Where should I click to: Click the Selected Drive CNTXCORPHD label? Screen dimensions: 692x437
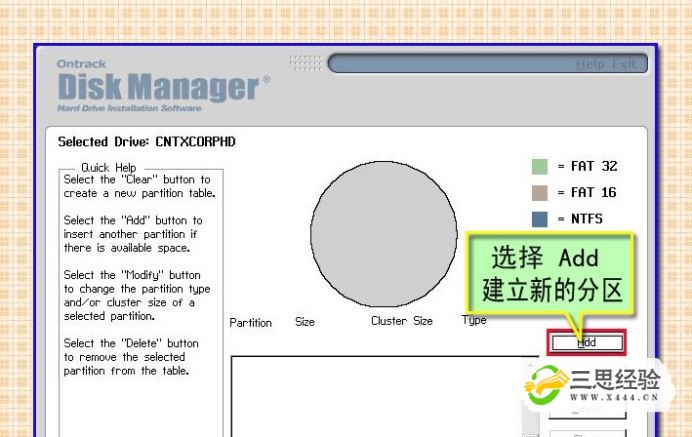click(147, 142)
